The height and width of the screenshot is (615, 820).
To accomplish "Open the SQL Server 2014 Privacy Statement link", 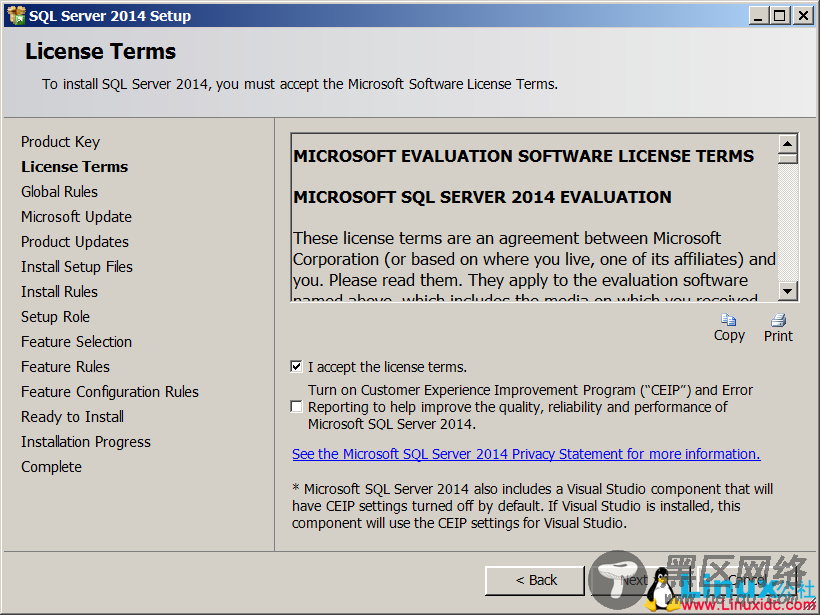I will coord(526,454).
